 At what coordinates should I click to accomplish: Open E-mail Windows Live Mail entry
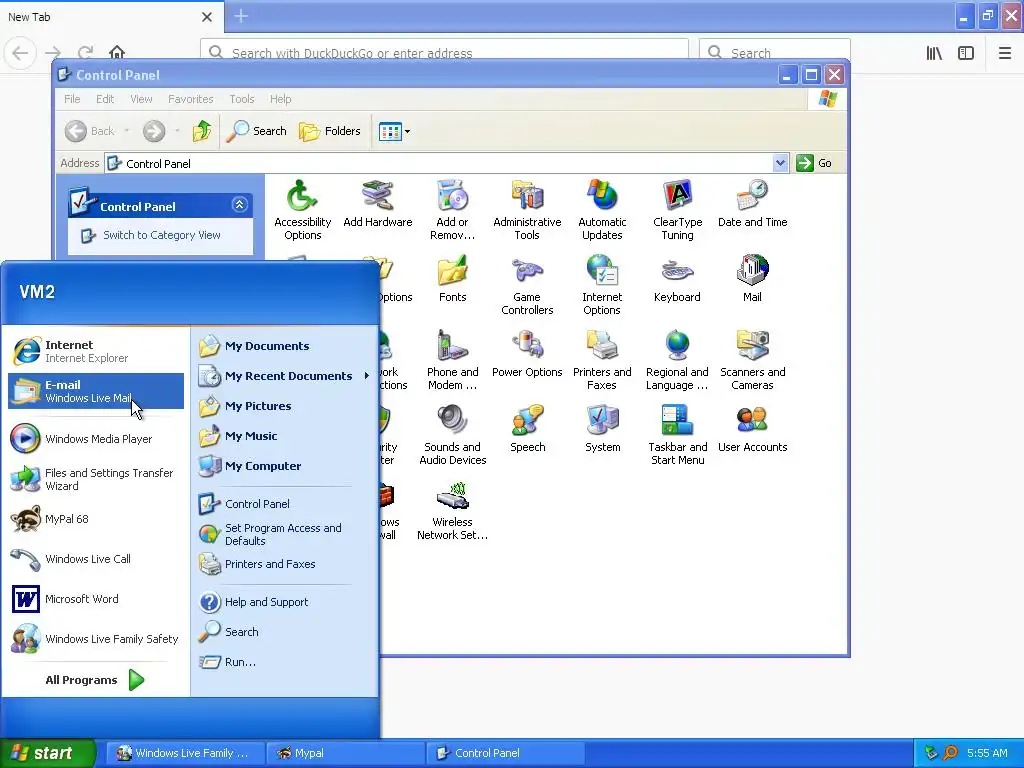96,391
